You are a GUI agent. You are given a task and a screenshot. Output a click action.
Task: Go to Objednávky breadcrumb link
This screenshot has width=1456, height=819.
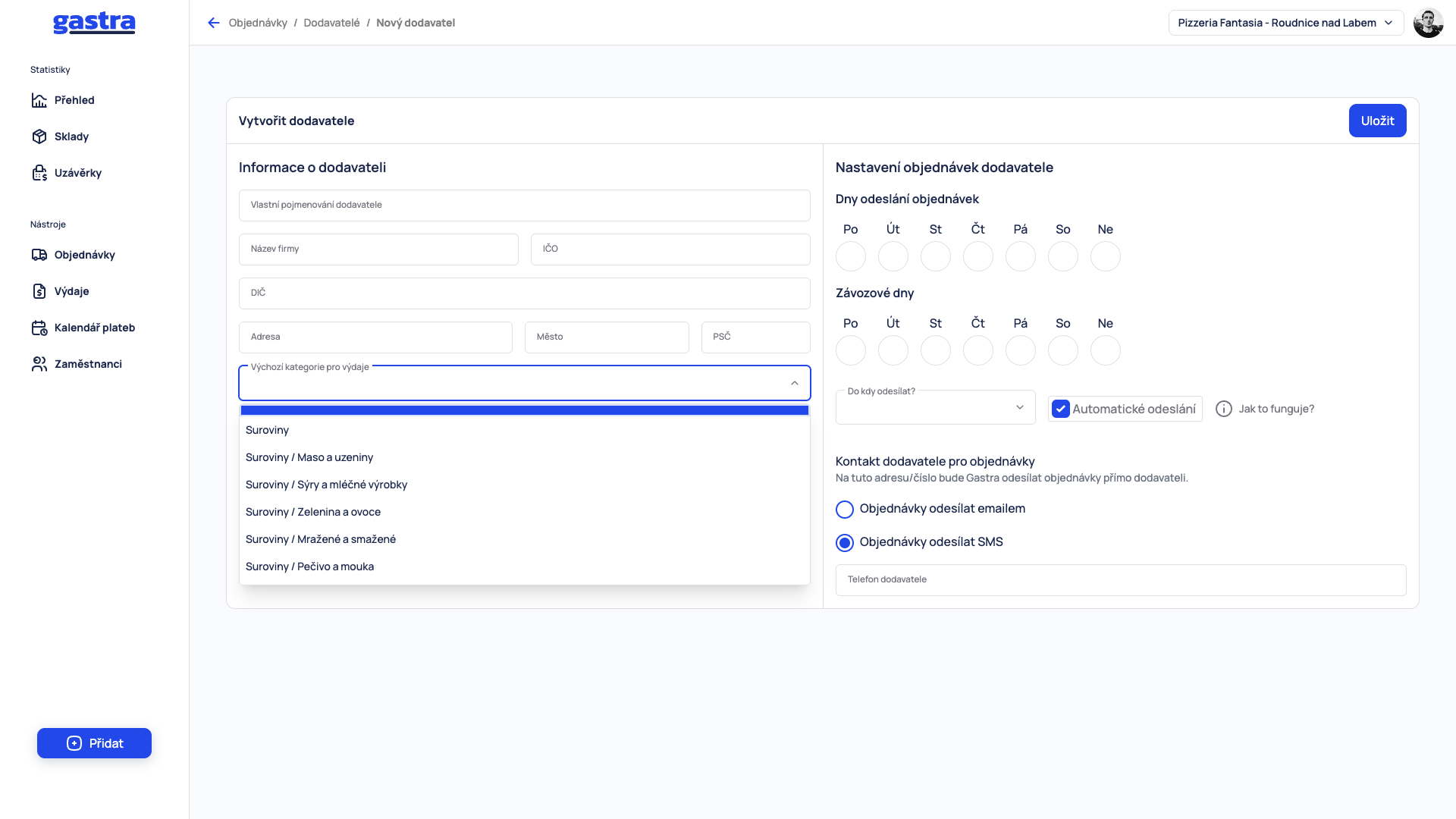[258, 23]
